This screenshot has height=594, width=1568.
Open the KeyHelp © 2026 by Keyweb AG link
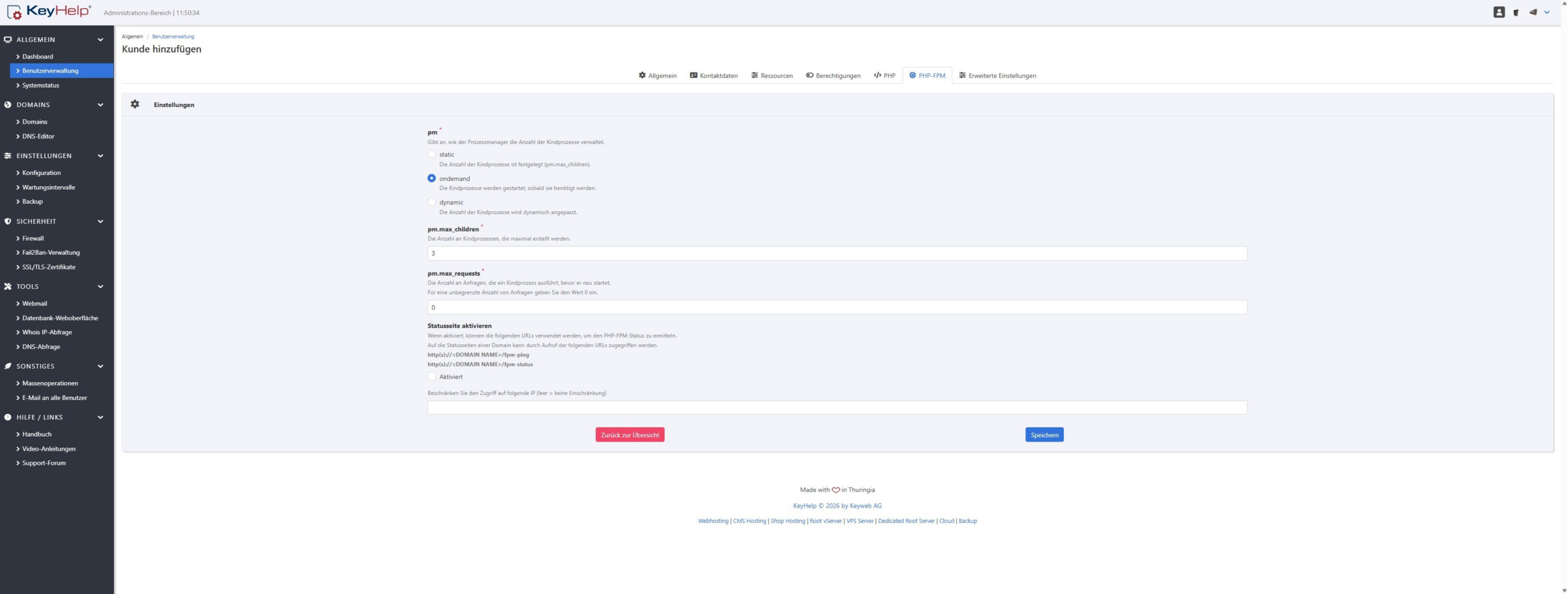(x=837, y=506)
